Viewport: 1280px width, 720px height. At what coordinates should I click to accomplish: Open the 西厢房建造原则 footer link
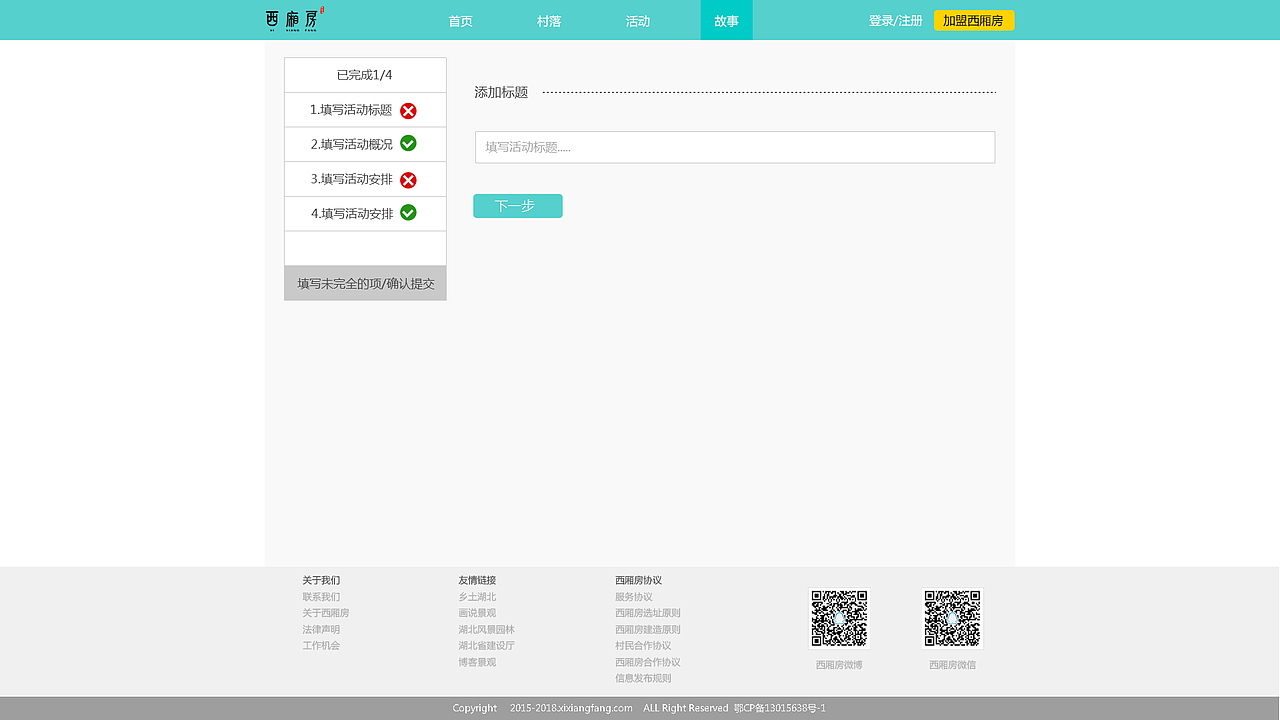pos(648,630)
